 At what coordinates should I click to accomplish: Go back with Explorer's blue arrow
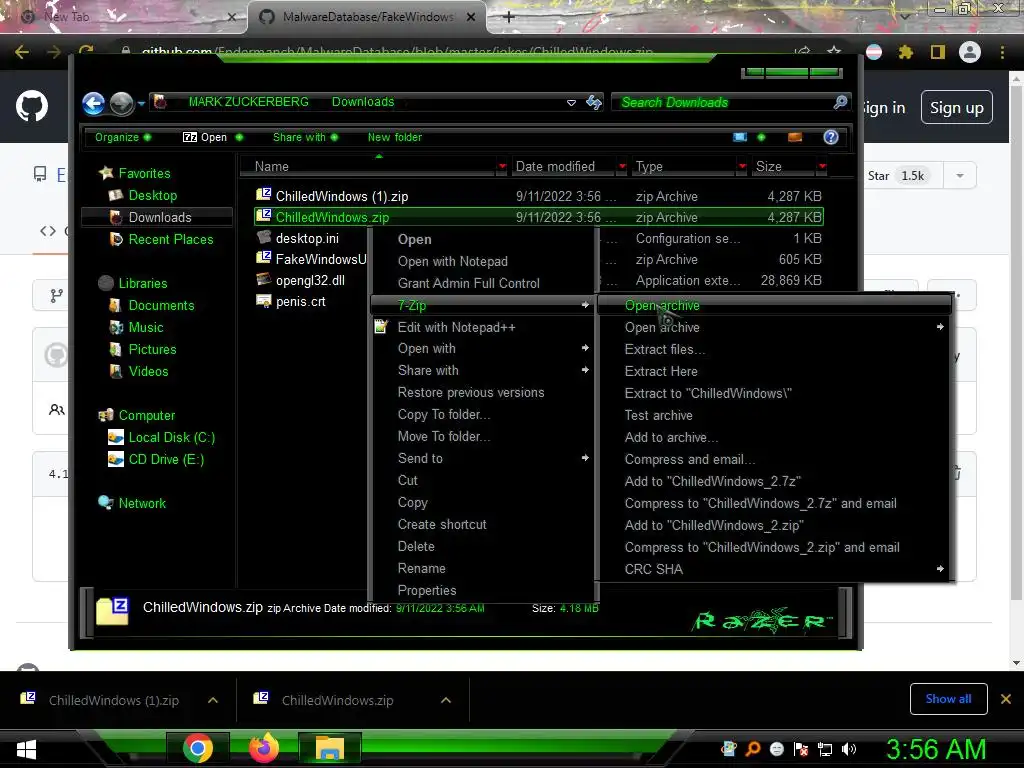pyautogui.click(x=93, y=103)
